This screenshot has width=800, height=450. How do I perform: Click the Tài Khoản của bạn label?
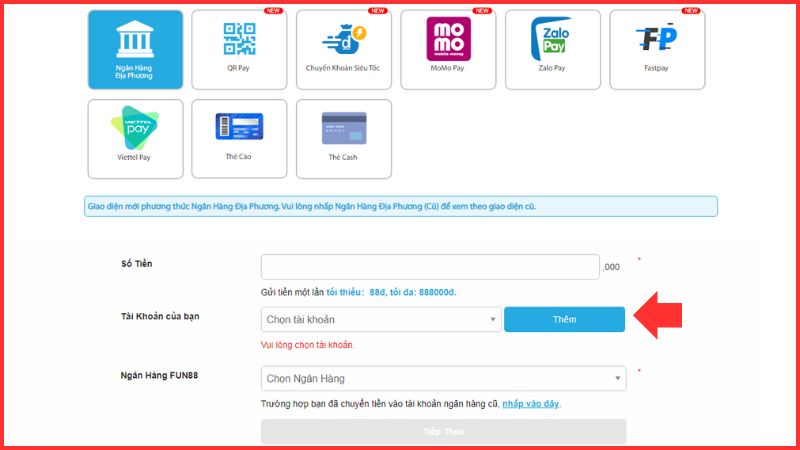click(x=160, y=316)
